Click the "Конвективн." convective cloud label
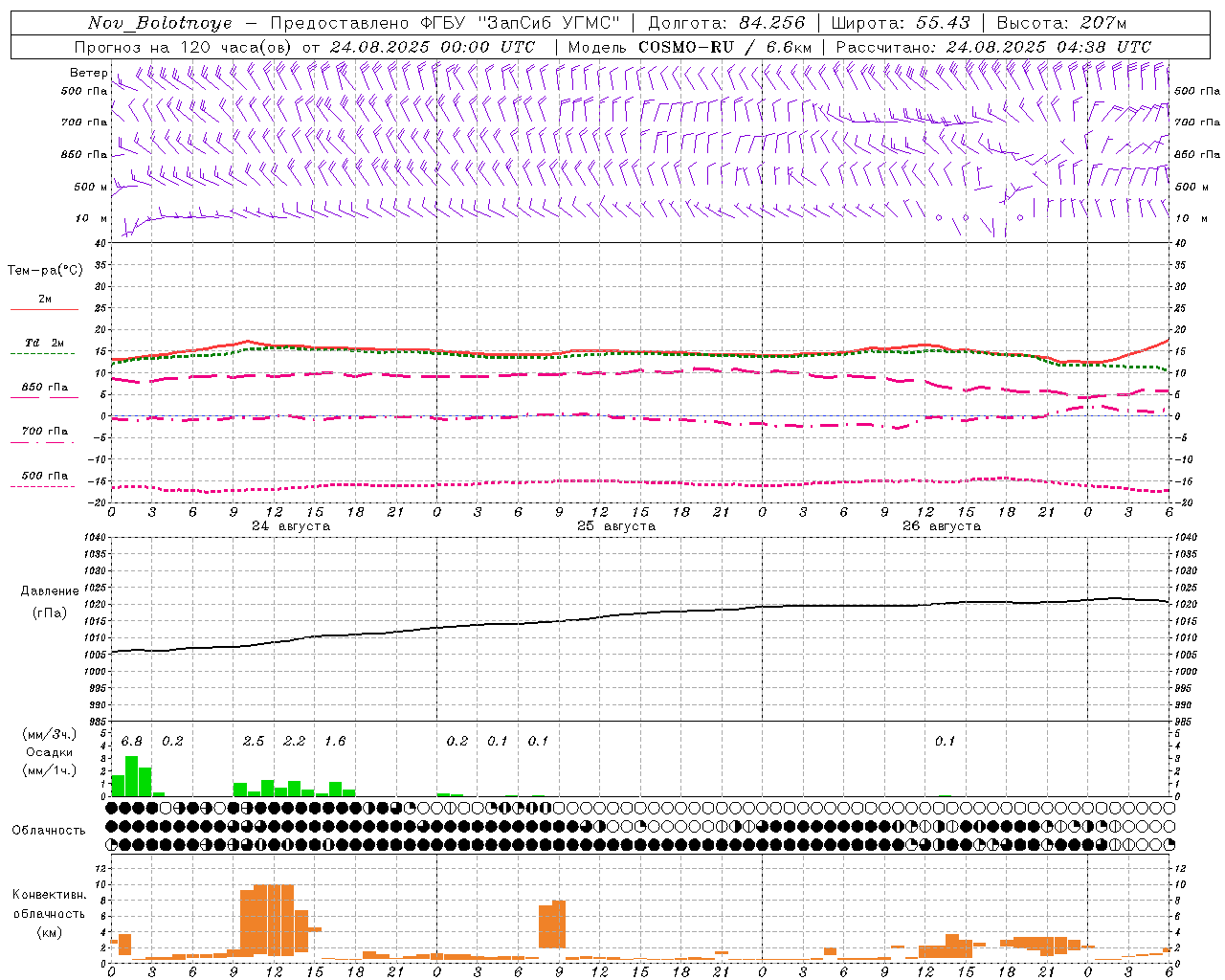 tap(49, 895)
